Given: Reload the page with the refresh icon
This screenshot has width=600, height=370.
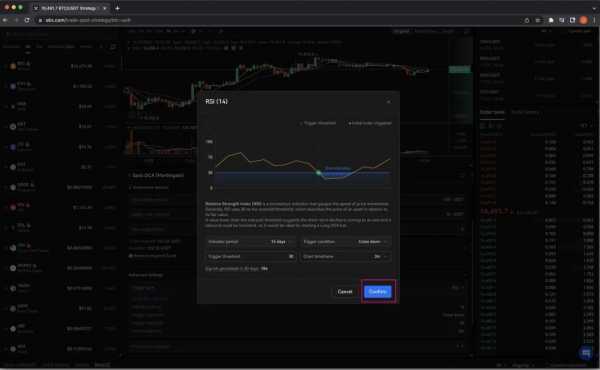Looking at the screenshot, I should point(27,20).
